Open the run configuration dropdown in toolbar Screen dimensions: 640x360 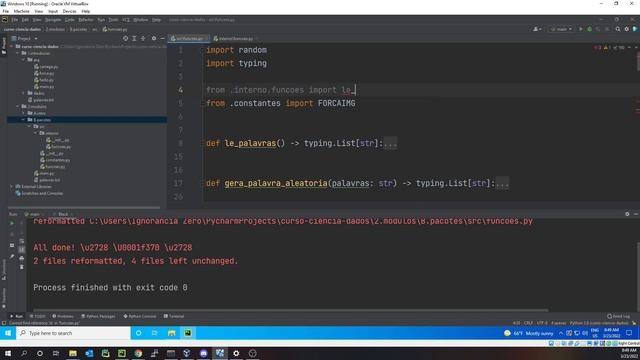click(562, 29)
